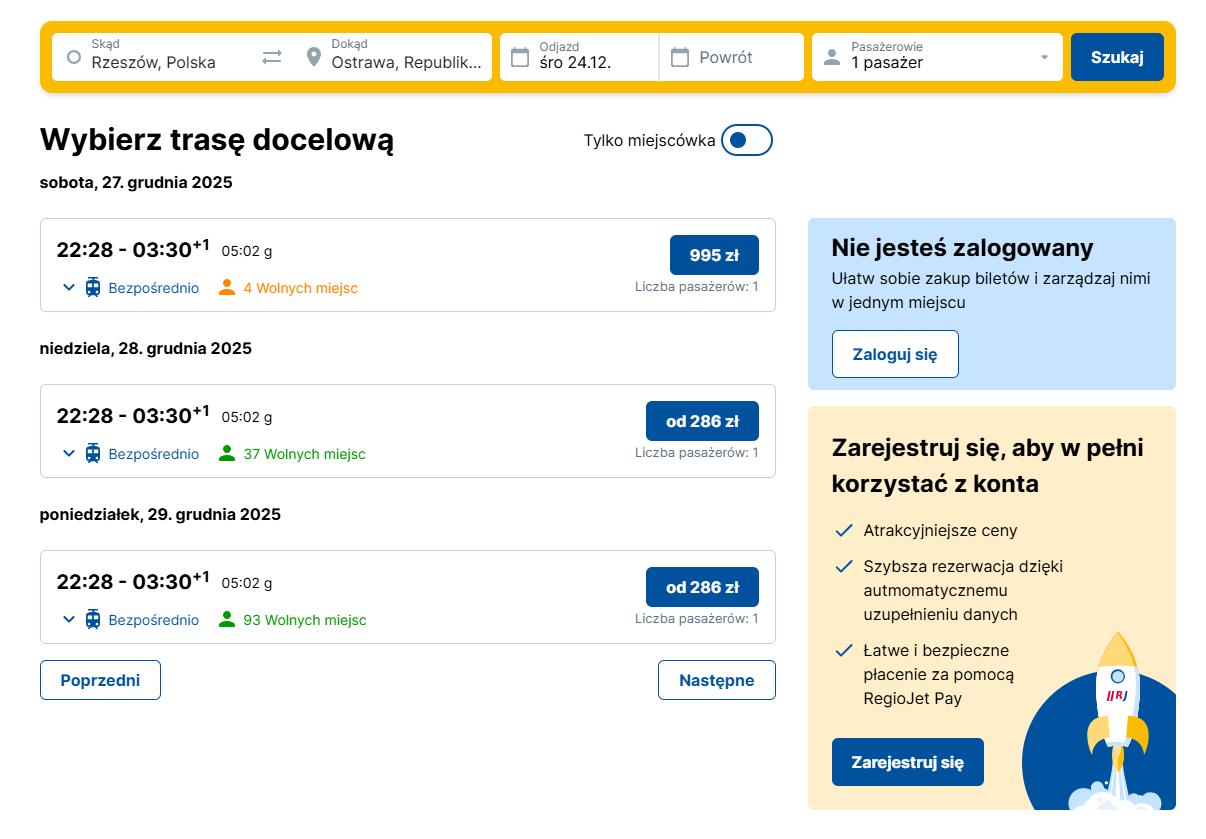1206x839 pixels.
Task: Click the passenger person icon in search bar
Action: tap(831, 57)
